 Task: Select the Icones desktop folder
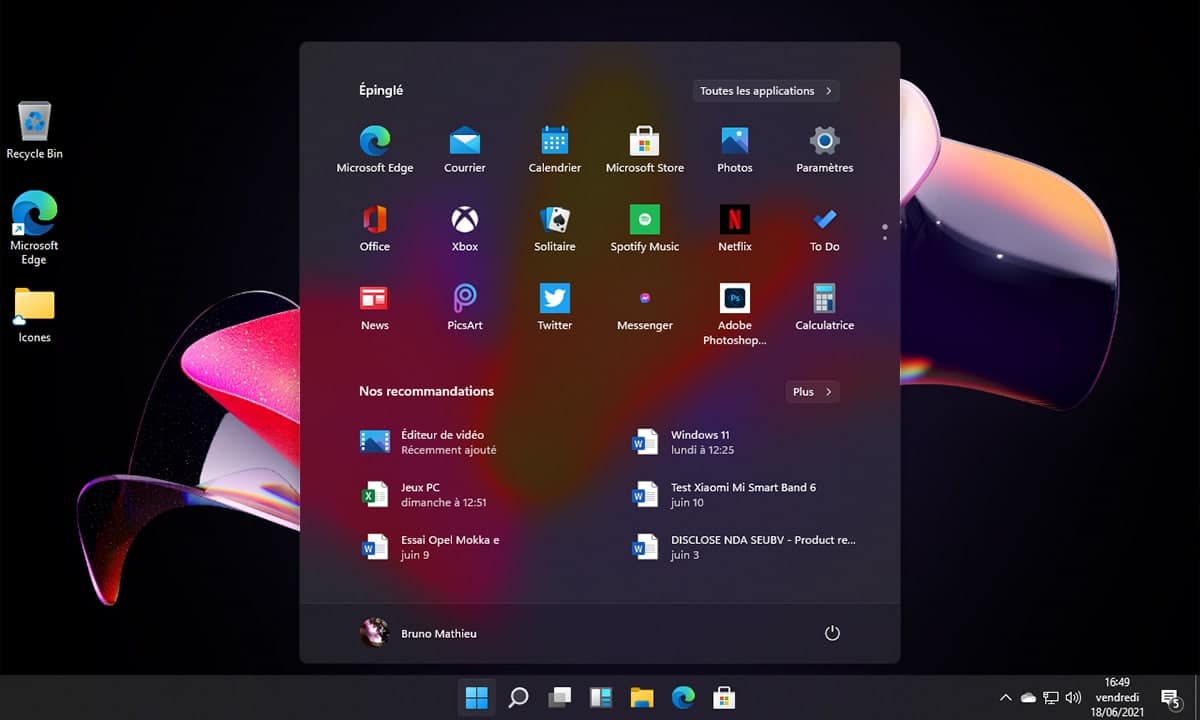click(x=35, y=315)
